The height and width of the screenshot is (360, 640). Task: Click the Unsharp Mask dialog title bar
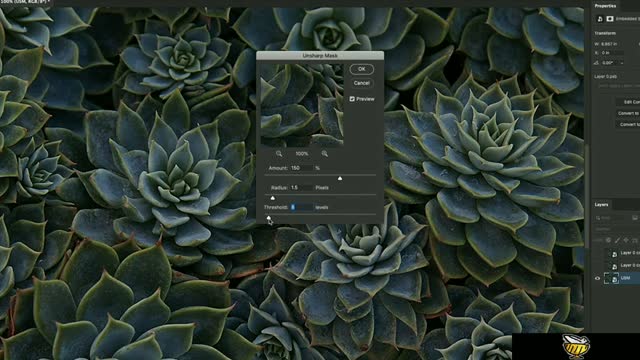pos(320,55)
